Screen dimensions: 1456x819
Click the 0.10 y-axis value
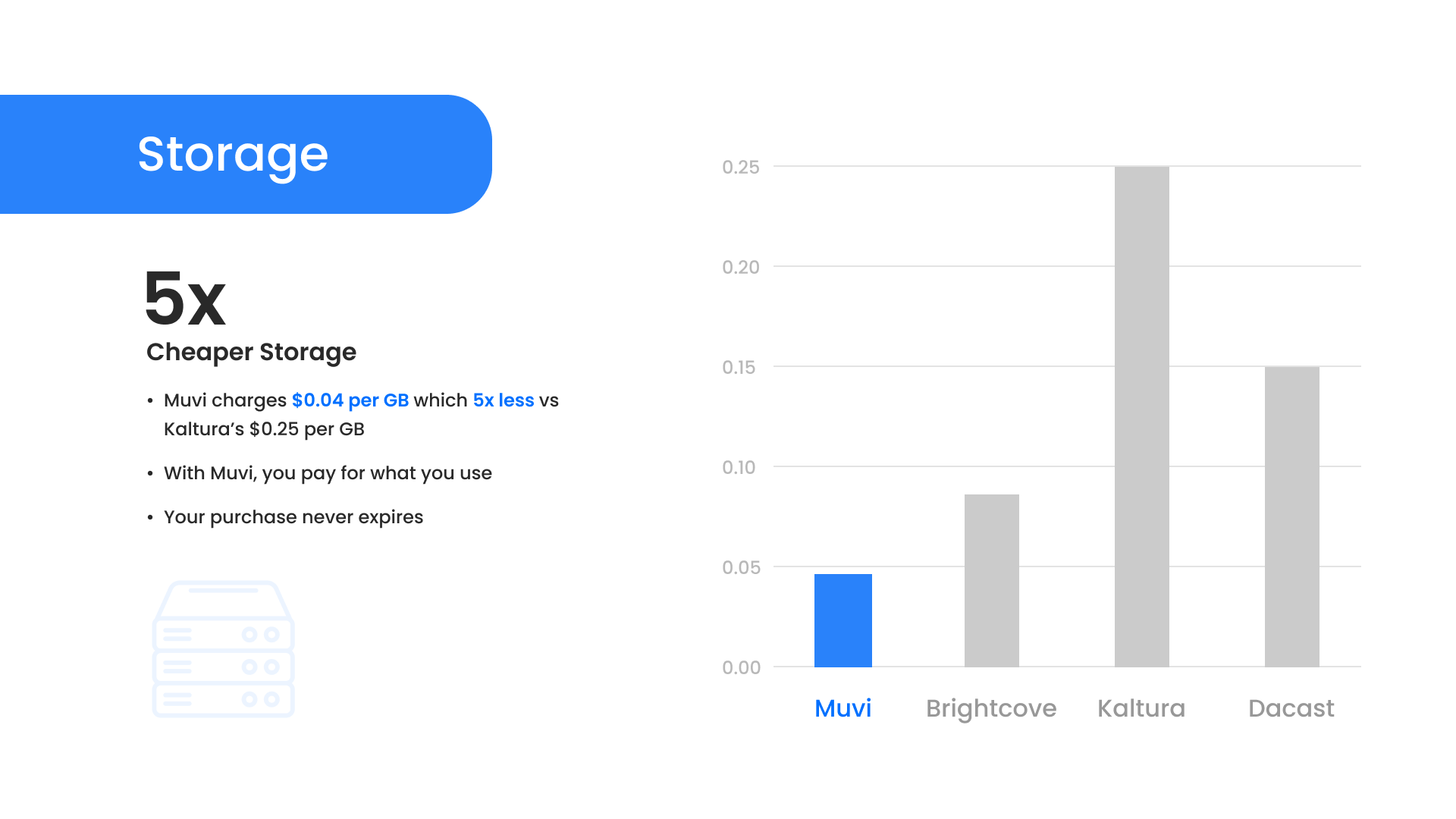pos(739,467)
